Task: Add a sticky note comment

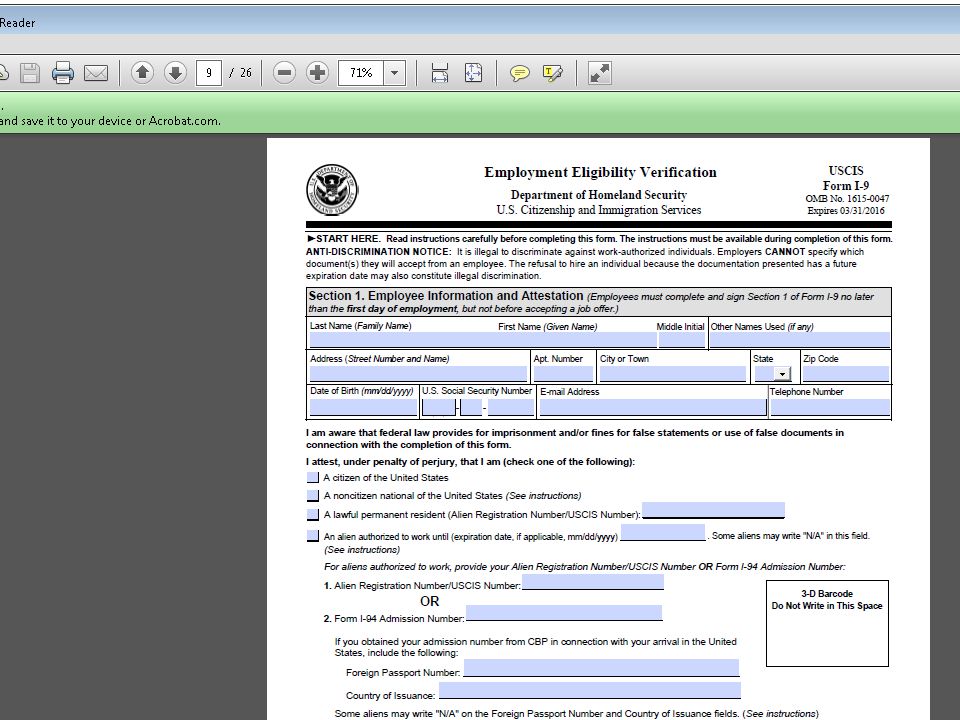Action: [519, 74]
